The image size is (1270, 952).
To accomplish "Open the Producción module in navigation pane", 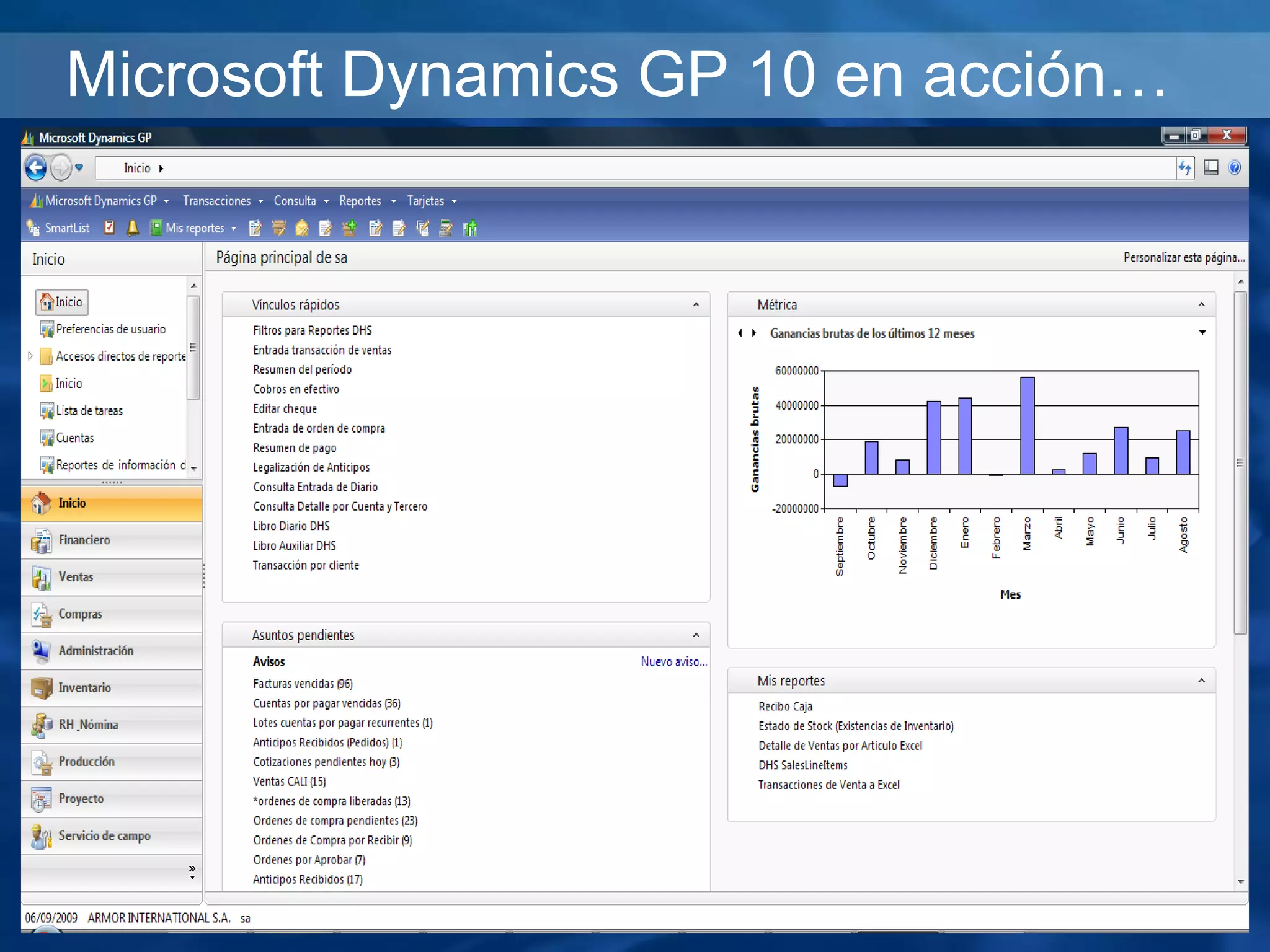I will (112, 762).
